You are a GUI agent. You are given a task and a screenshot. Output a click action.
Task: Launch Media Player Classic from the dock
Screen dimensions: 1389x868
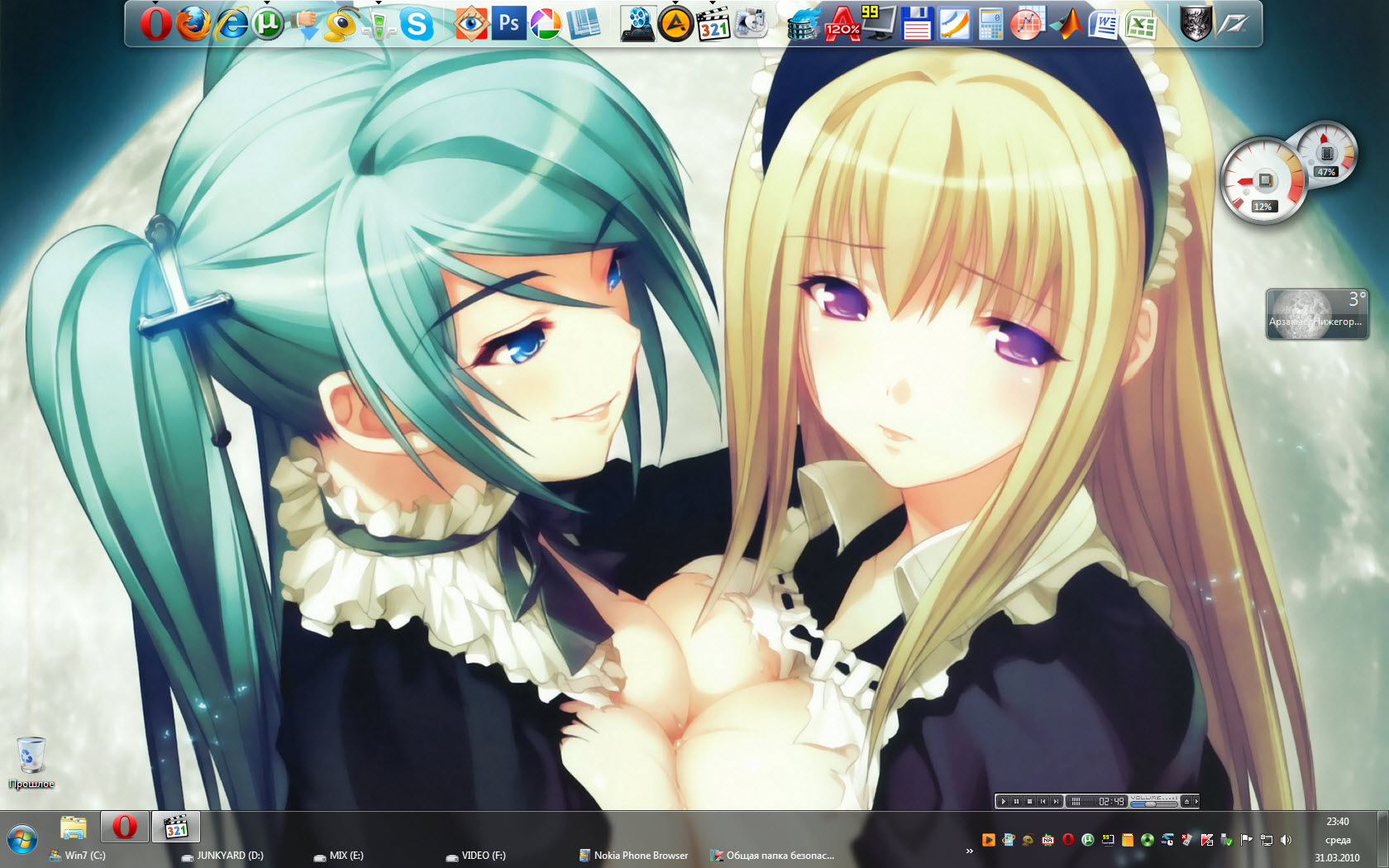713,23
